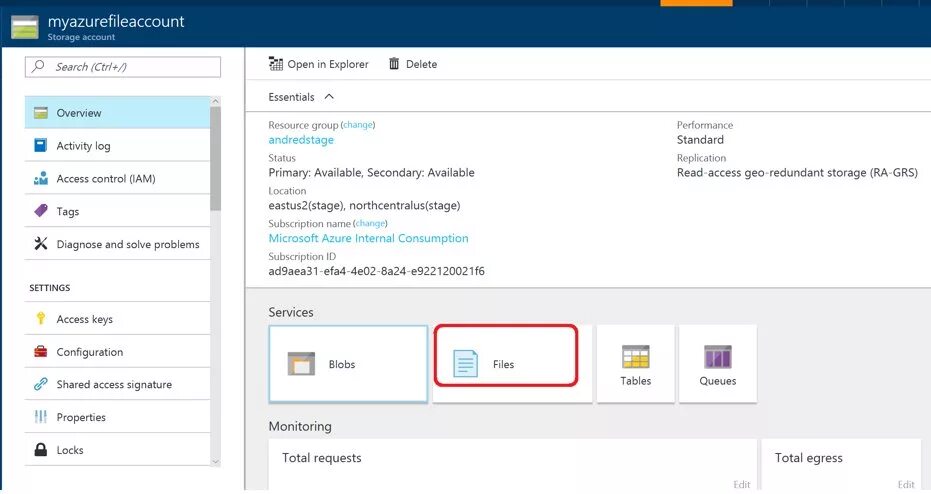Click the Search (Ctrl+/) input field
This screenshot has width=931, height=494.
click(123, 66)
